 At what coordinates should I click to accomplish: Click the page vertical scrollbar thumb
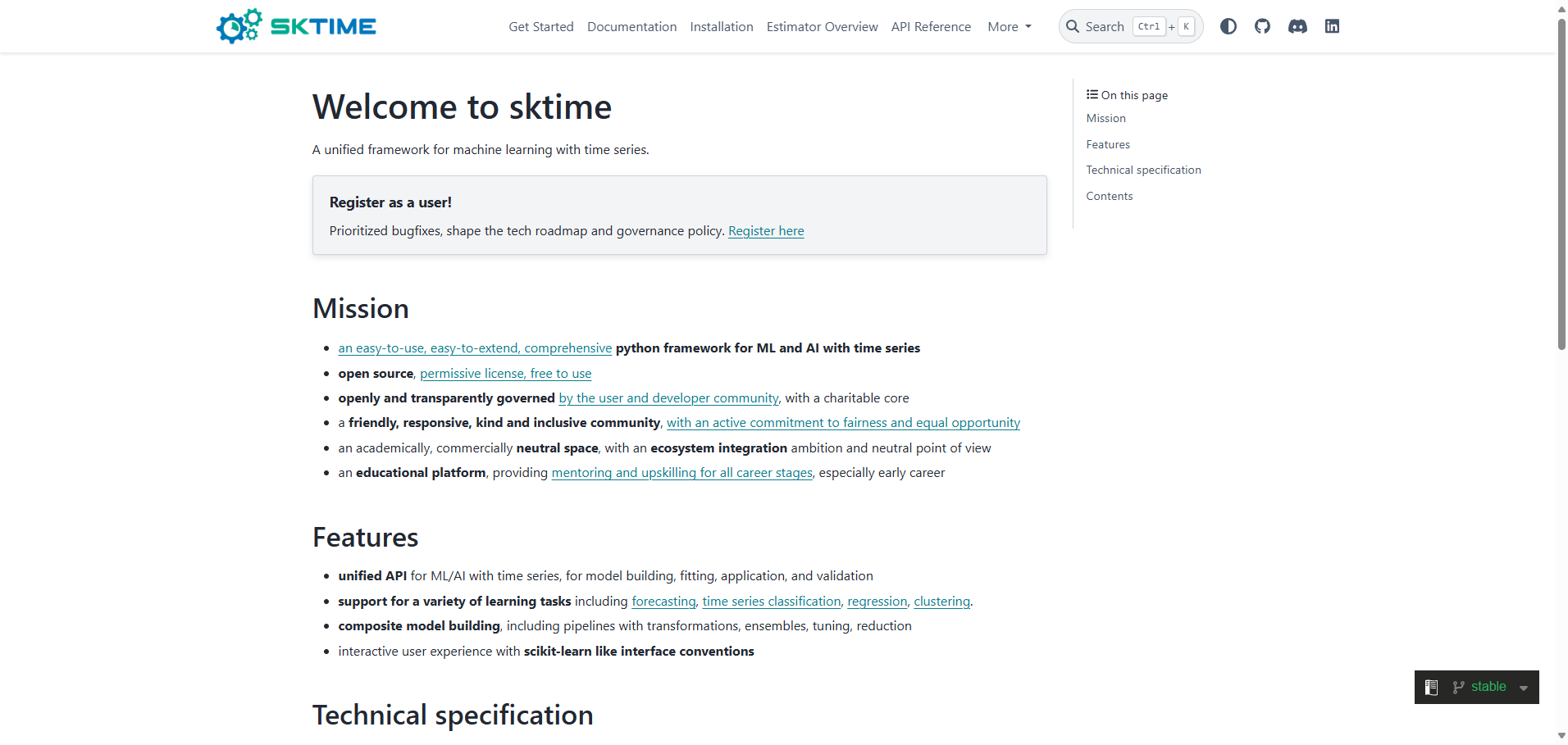[1561, 184]
